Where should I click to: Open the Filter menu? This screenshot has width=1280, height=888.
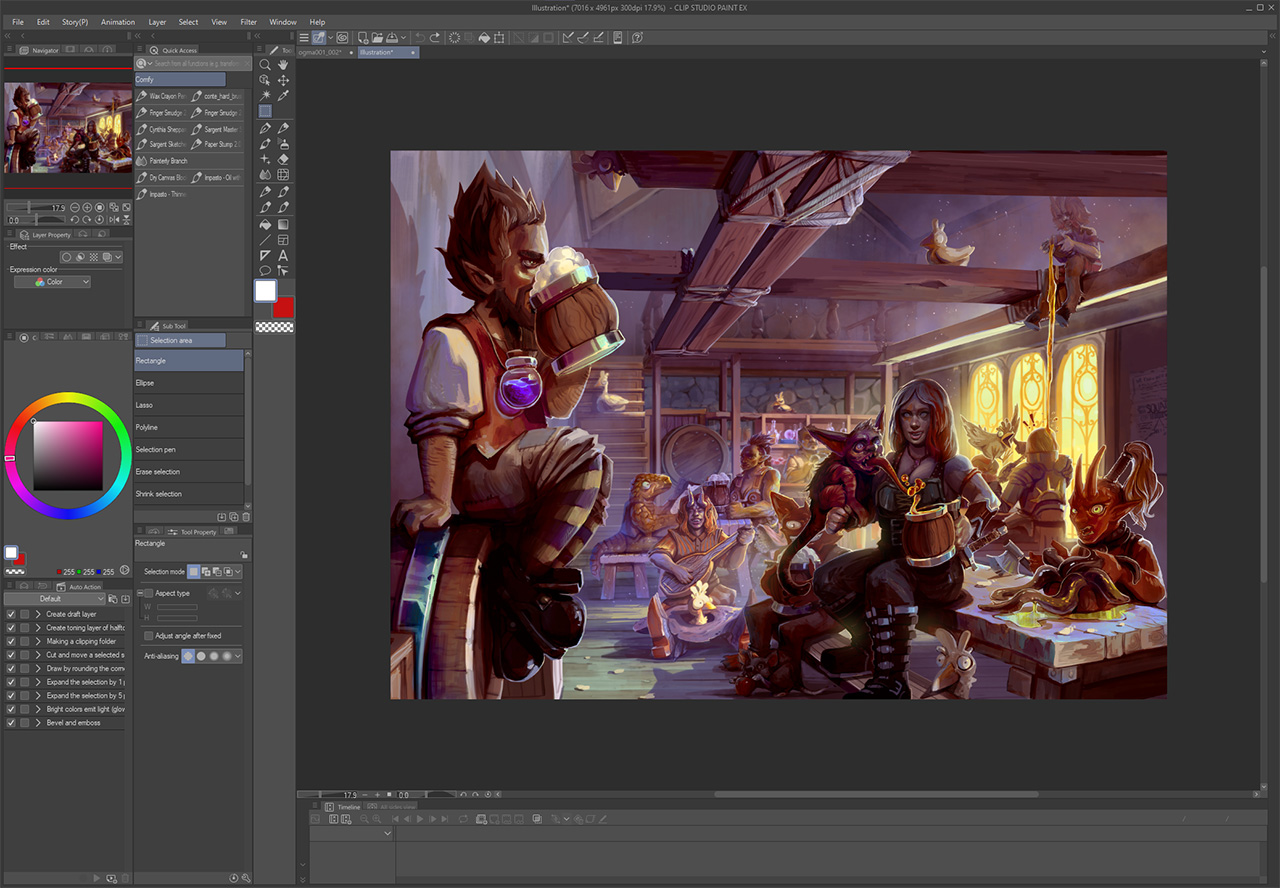click(249, 21)
